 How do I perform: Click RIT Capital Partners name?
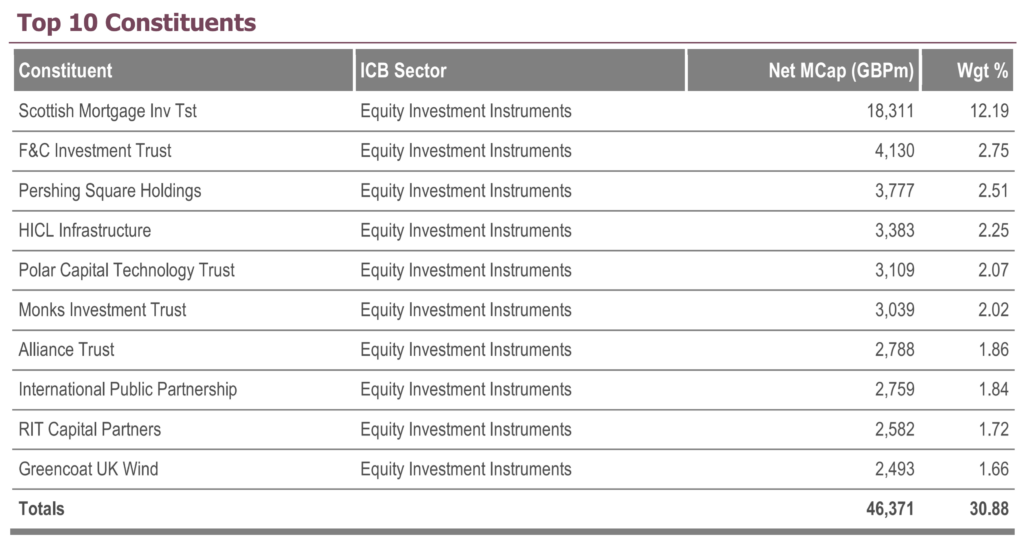(x=89, y=430)
